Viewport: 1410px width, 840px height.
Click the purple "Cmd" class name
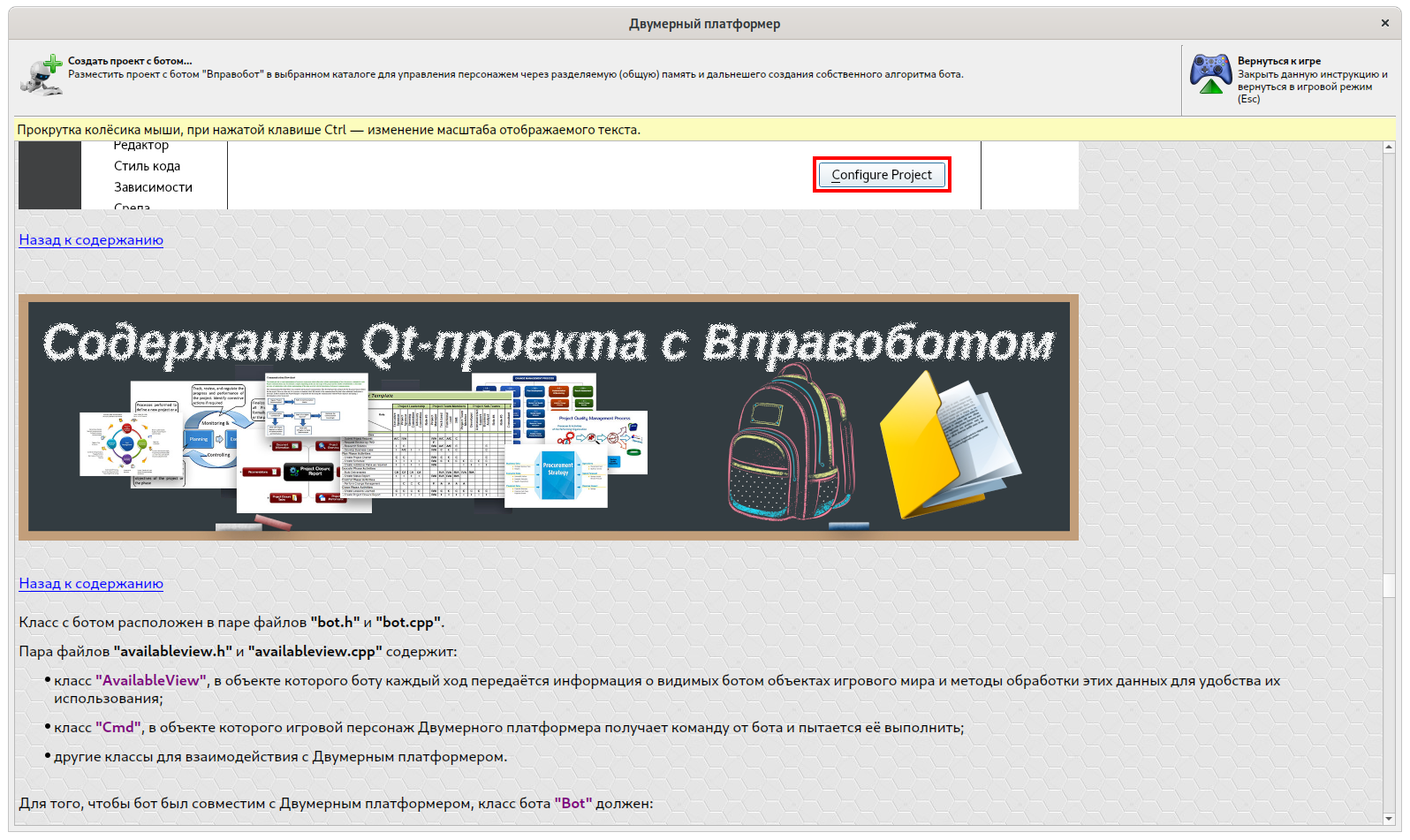click(x=118, y=727)
